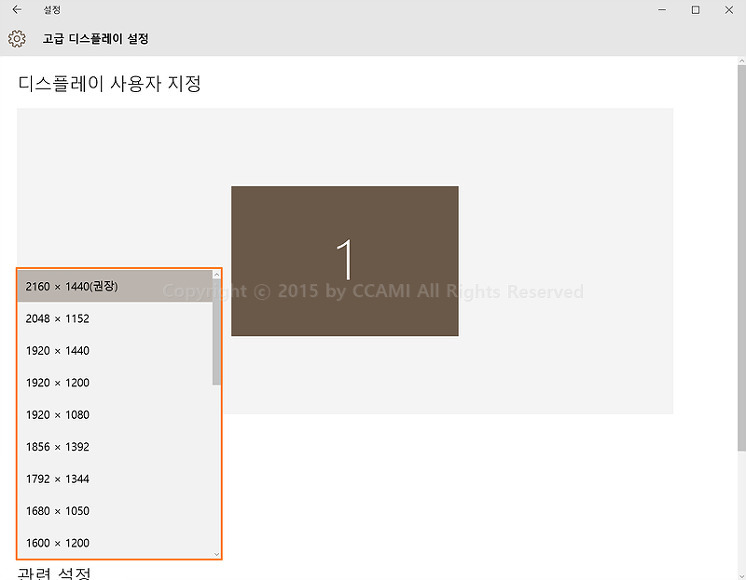Pick 1856 × 1392 from list
The height and width of the screenshot is (580, 746).
[115, 447]
